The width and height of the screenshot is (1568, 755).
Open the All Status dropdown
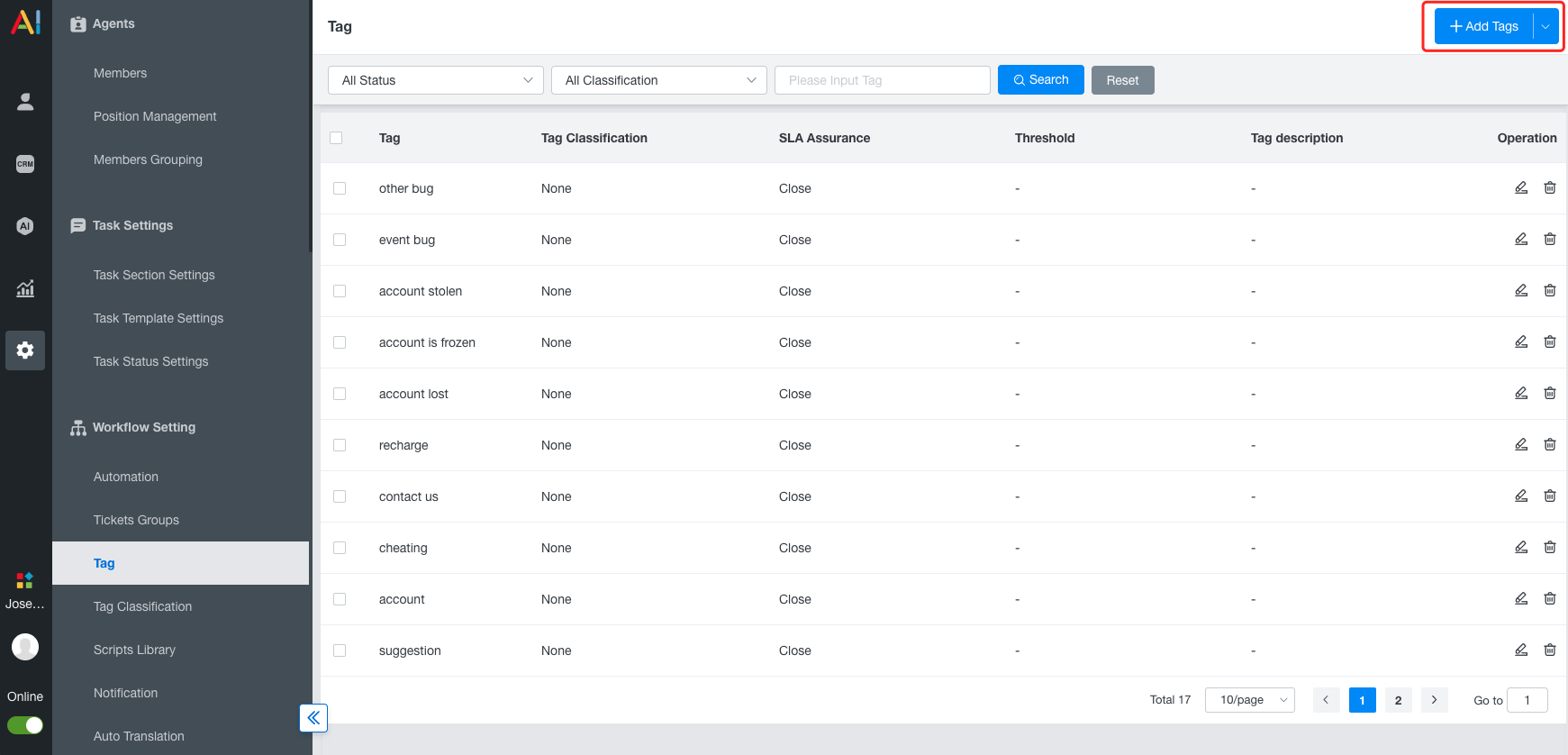coord(436,80)
